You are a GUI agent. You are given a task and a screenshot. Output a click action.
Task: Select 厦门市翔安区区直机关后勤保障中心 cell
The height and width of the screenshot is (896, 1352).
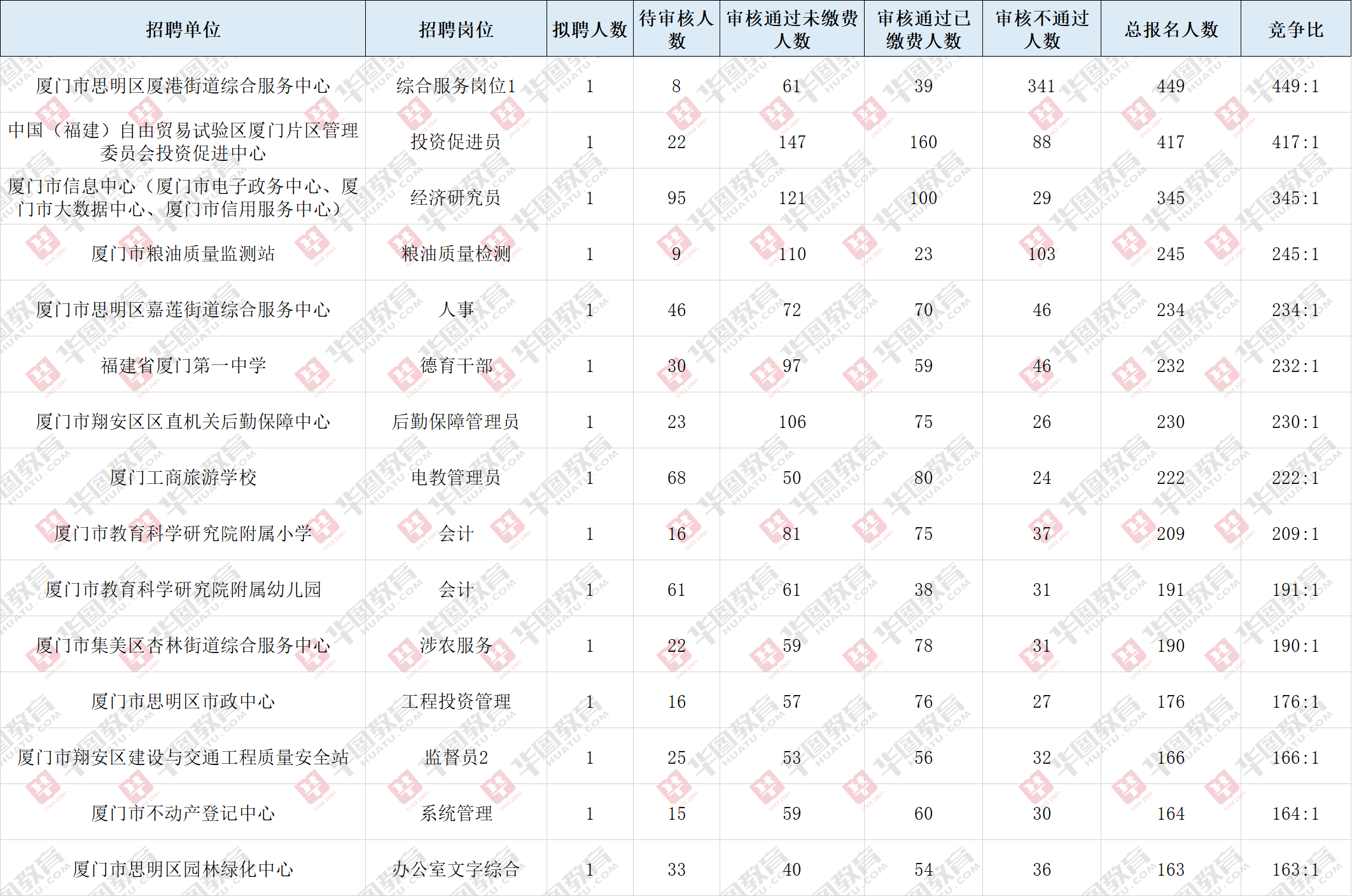click(183, 420)
